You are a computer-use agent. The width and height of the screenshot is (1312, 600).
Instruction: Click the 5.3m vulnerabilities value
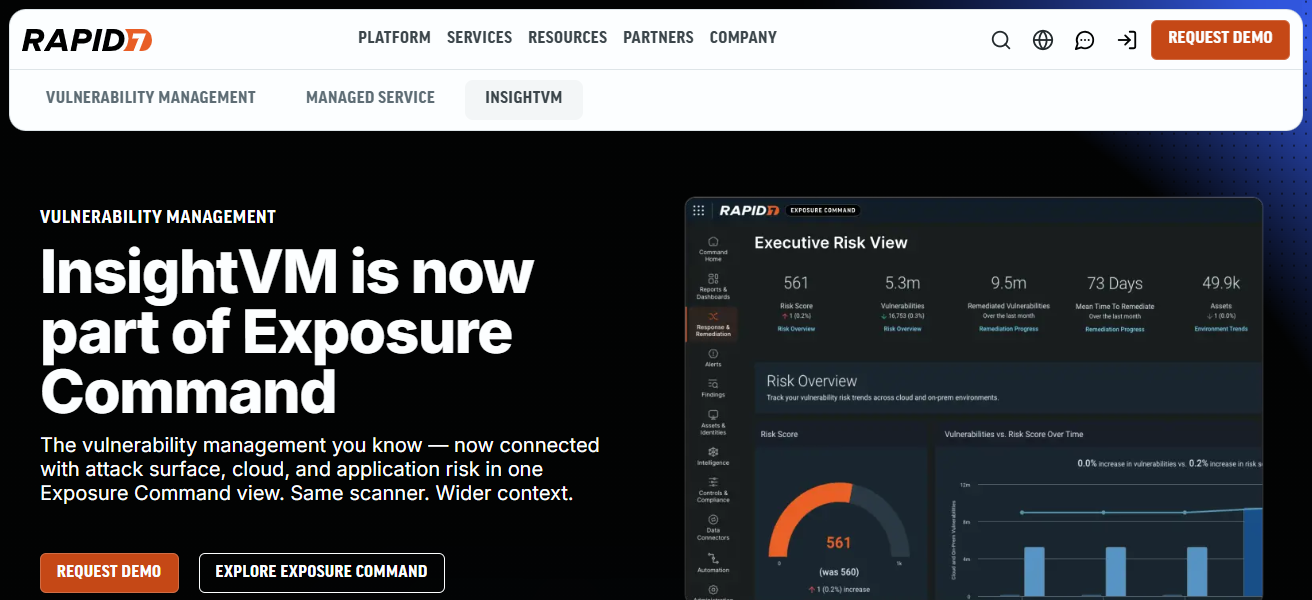coord(902,283)
